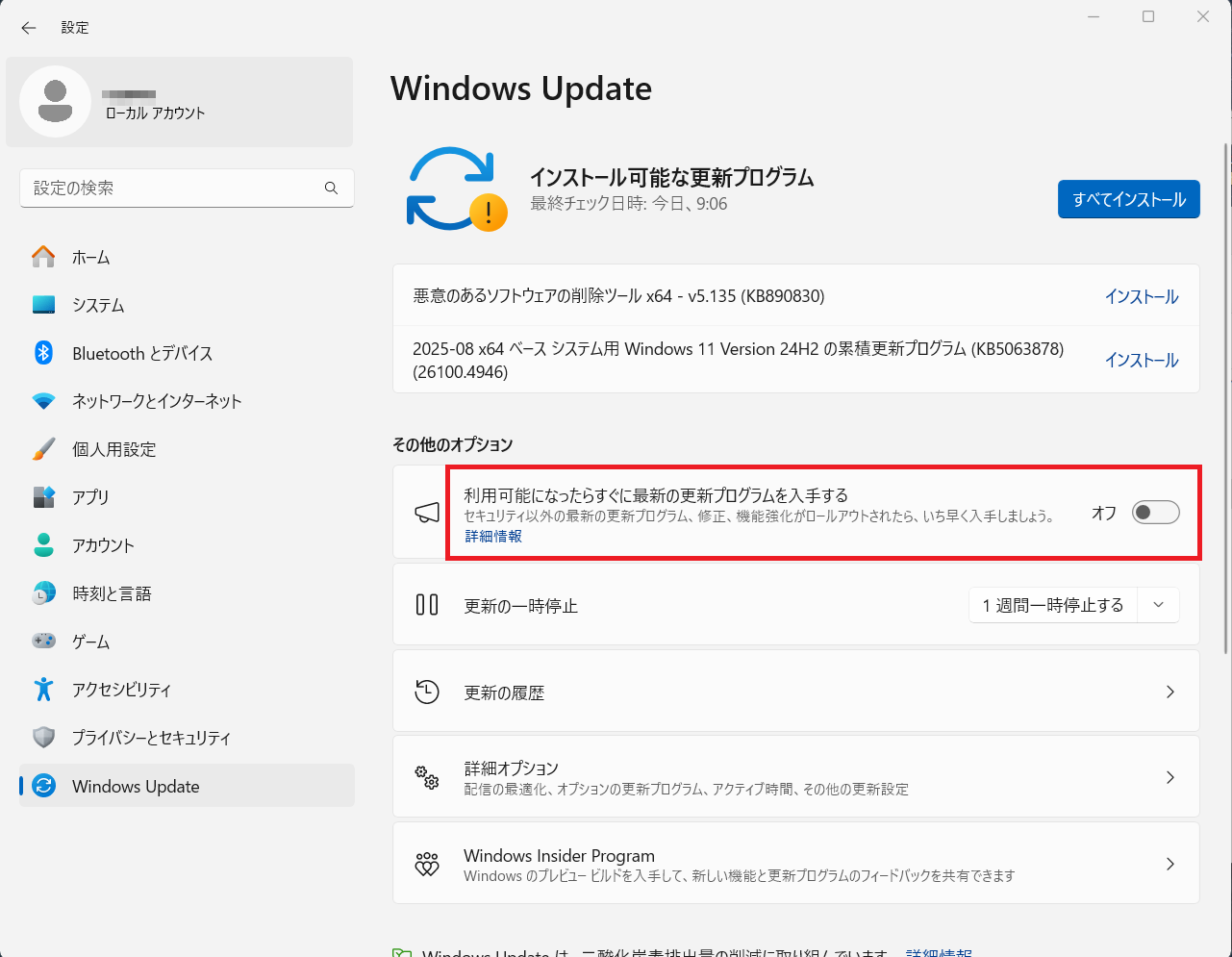Open the アクセシビリティ settings page
Image resolution: width=1232 pixels, height=957 pixels.
(x=187, y=690)
